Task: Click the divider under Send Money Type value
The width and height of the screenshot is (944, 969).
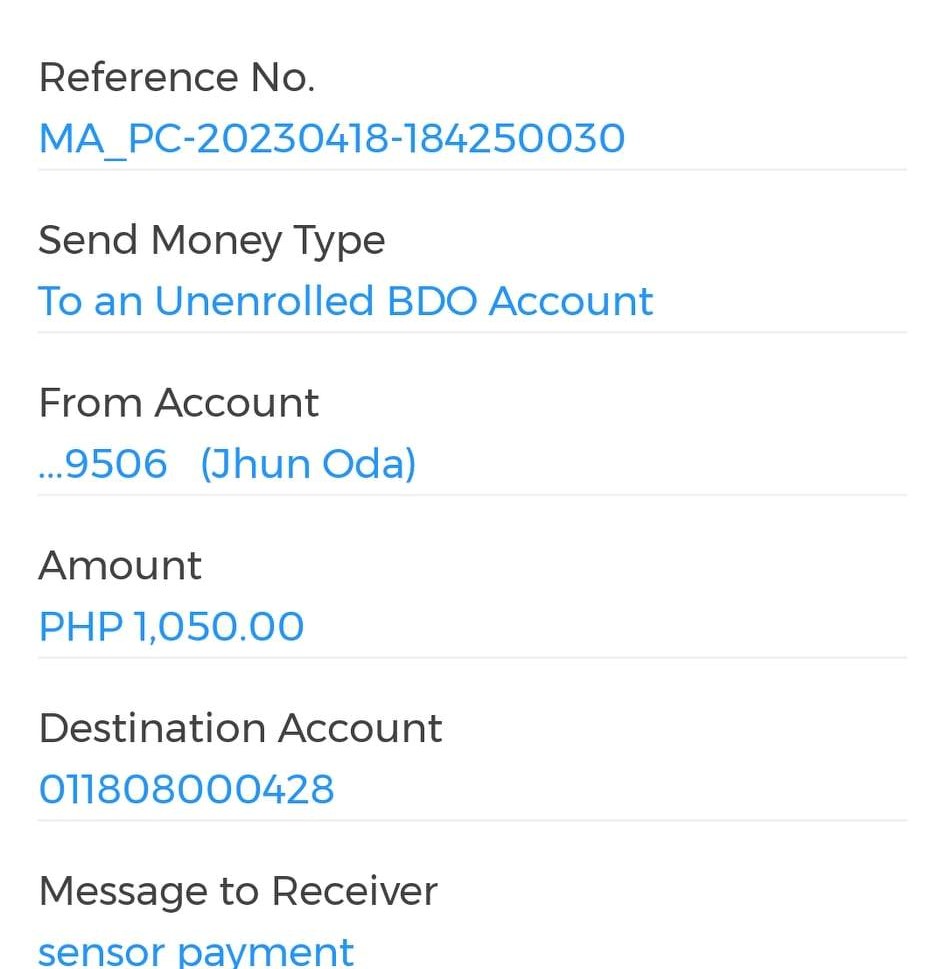Action: point(472,332)
